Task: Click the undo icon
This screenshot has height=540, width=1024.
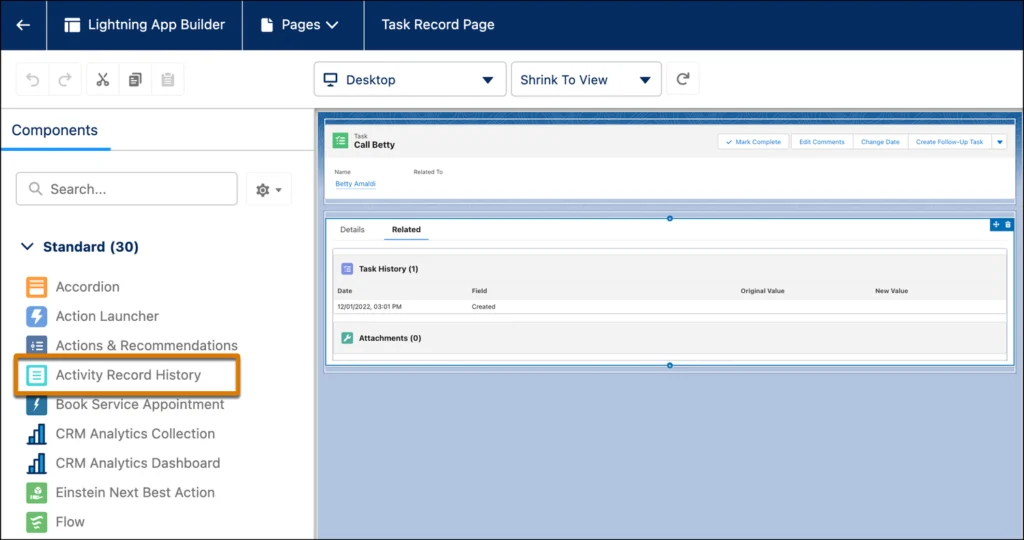Action: tap(33, 80)
